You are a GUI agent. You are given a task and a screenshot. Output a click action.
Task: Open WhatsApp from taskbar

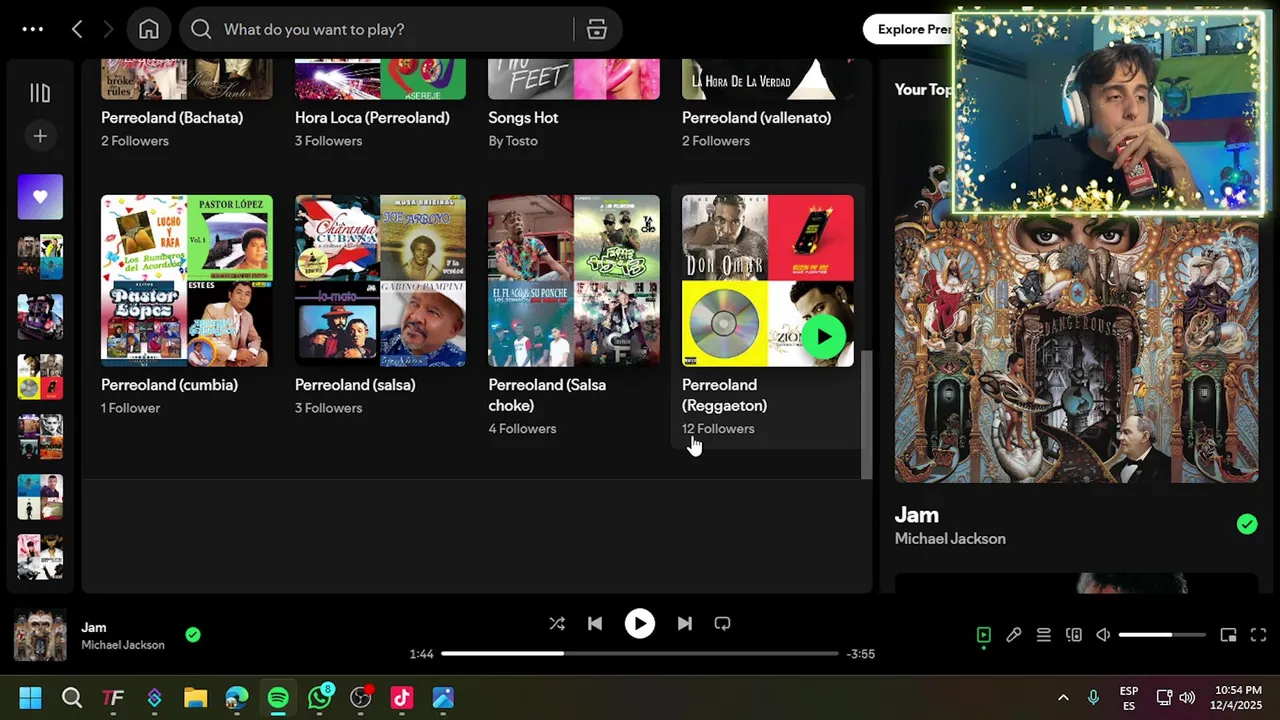(319, 697)
